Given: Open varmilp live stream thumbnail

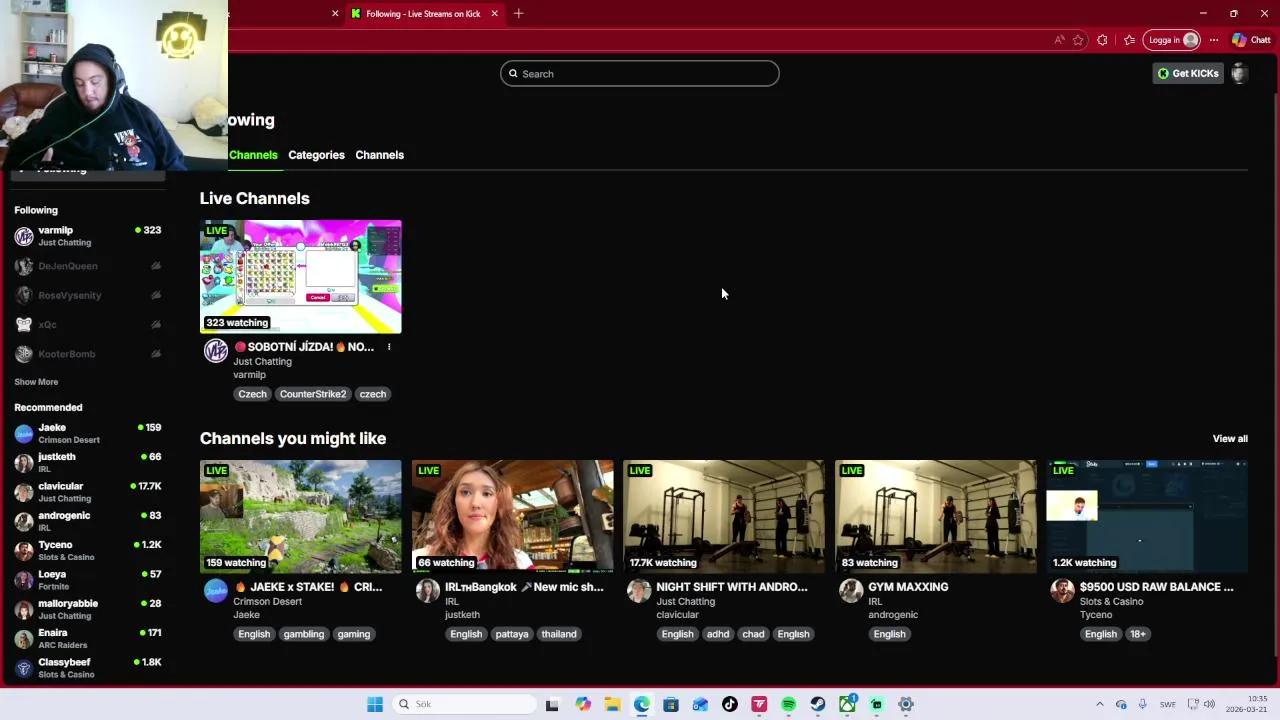Looking at the screenshot, I should 301,276.
